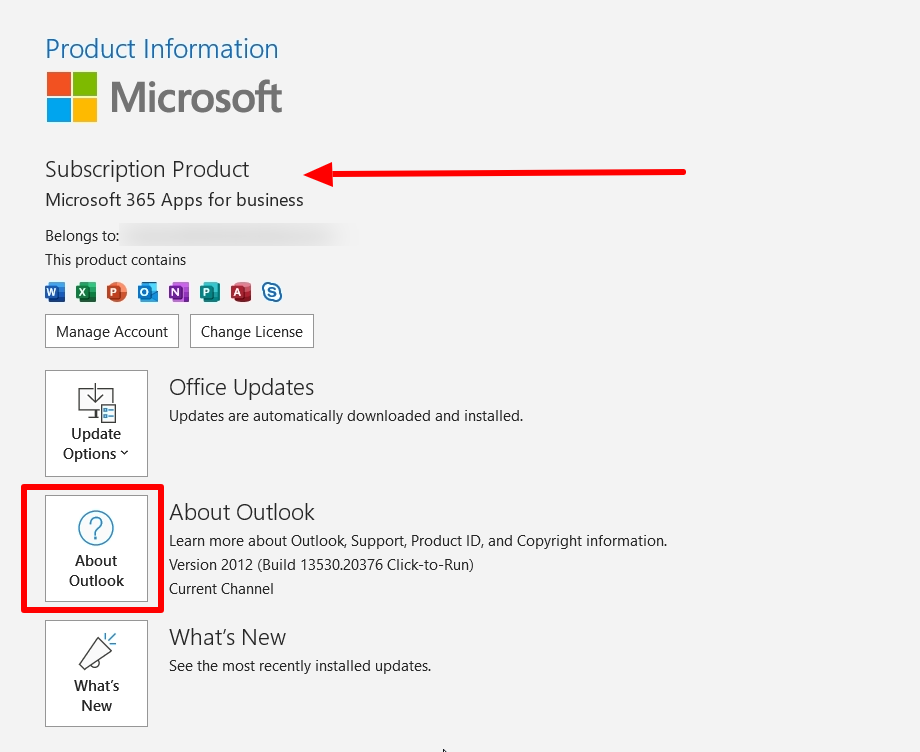The height and width of the screenshot is (752, 920).
Task: Click the PowerPoint app icon
Action: pyautogui.click(x=117, y=292)
